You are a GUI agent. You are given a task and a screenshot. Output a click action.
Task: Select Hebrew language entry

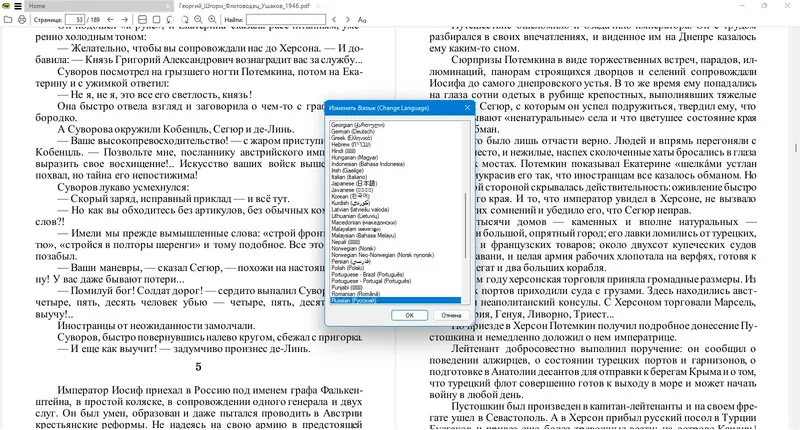coord(351,144)
